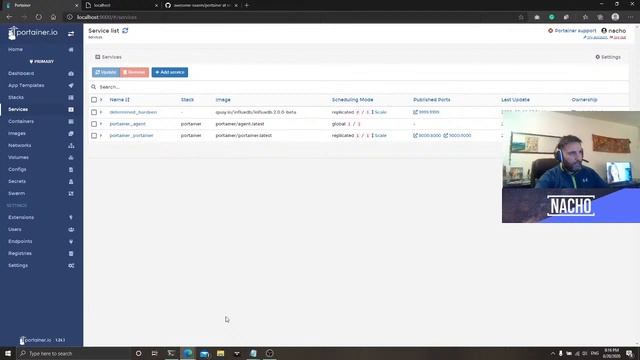Click the Images clone icon
Viewport: 640px width, 360px height.
point(71,133)
